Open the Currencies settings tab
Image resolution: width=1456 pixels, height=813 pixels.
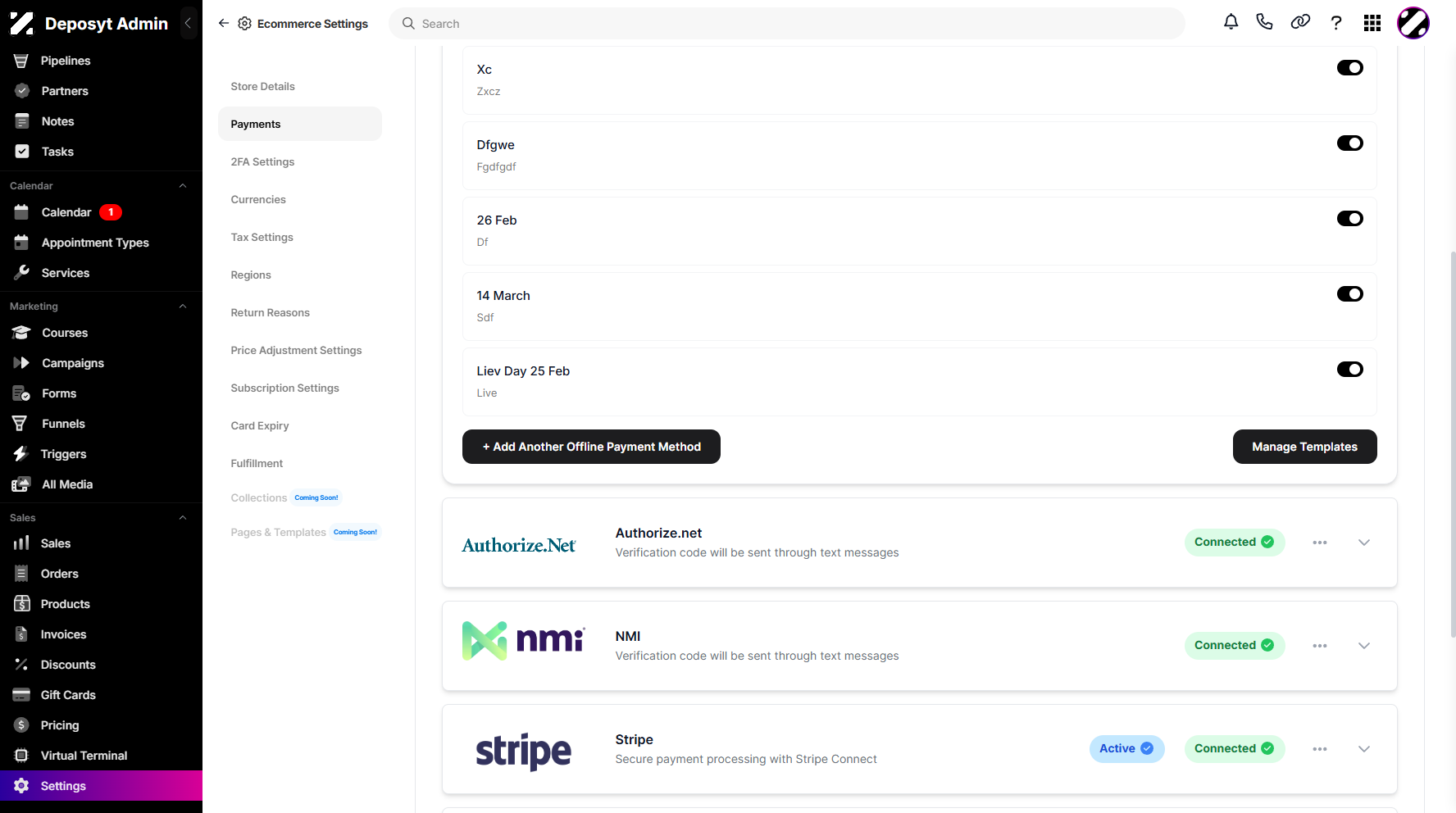pos(300,199)
